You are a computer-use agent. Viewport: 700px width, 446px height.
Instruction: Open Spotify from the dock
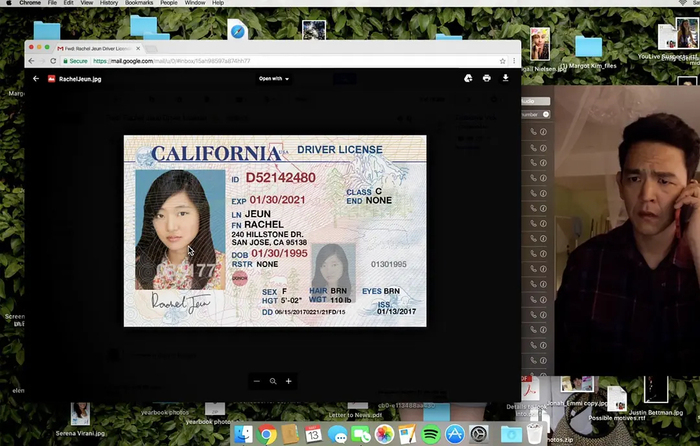[x=431, y=434]
